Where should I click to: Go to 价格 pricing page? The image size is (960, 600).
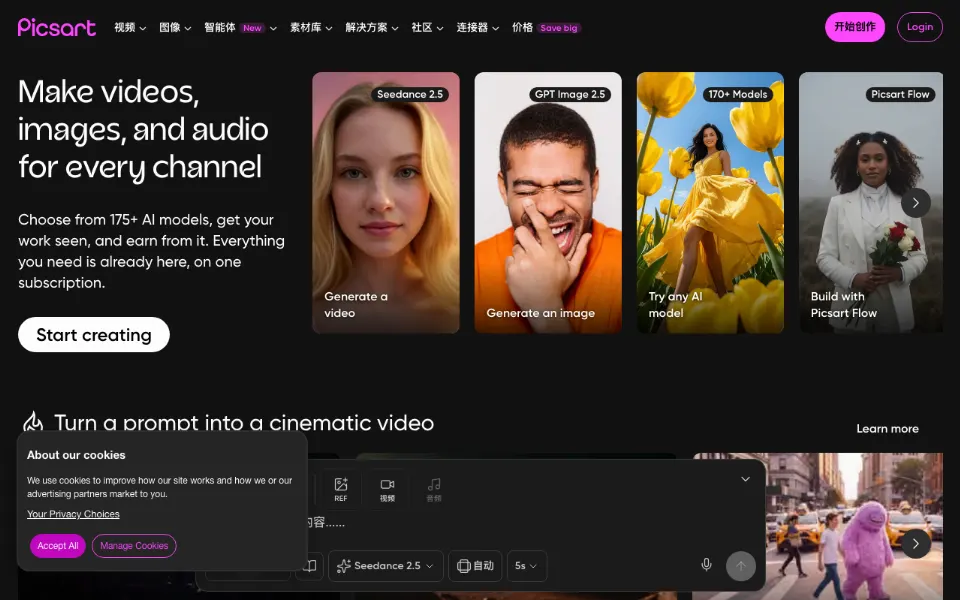click(546, 28)
